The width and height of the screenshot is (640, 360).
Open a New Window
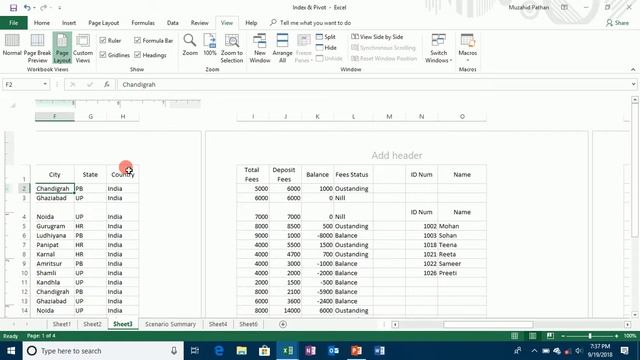click(260, 48)
